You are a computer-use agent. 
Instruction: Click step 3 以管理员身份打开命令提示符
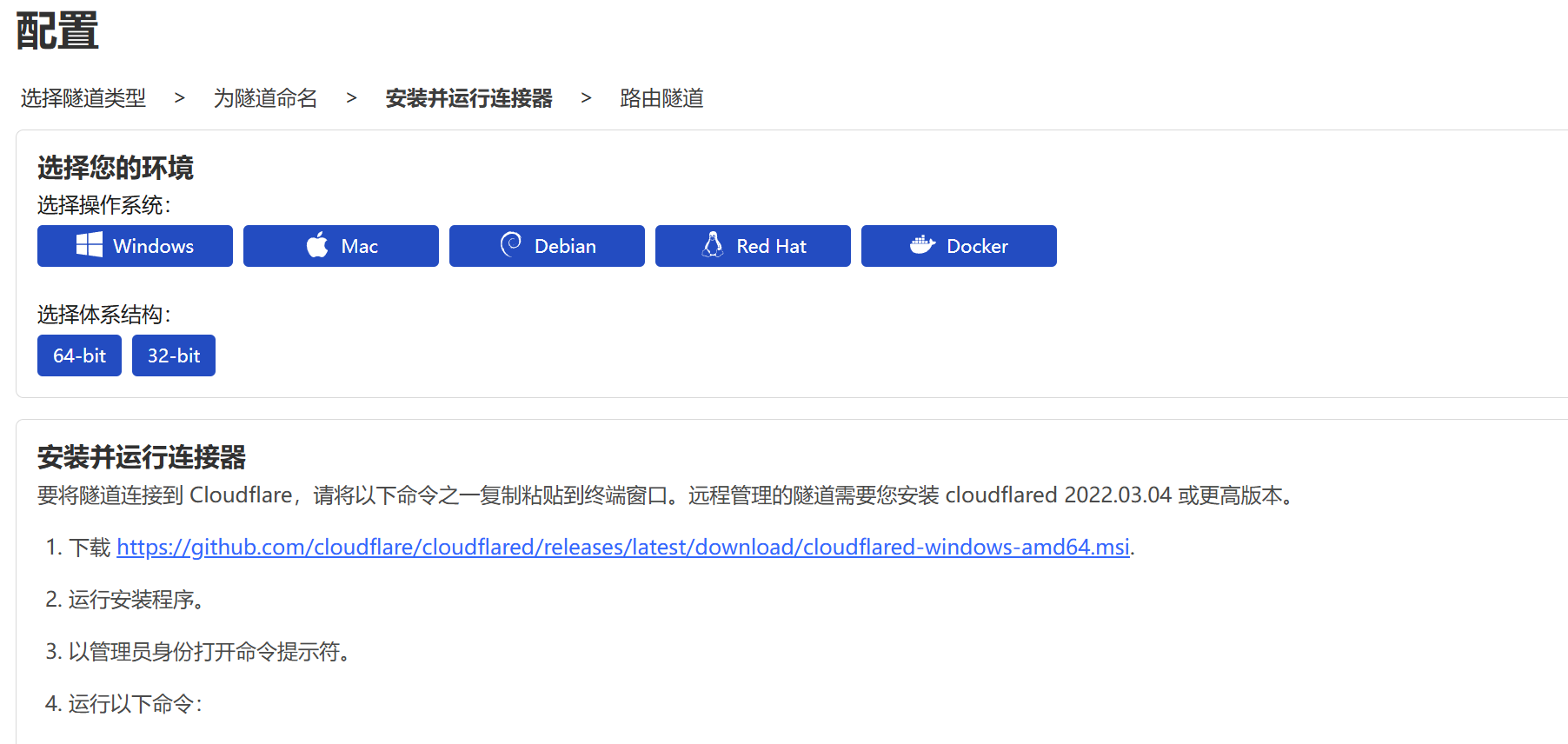pos(209,651)
